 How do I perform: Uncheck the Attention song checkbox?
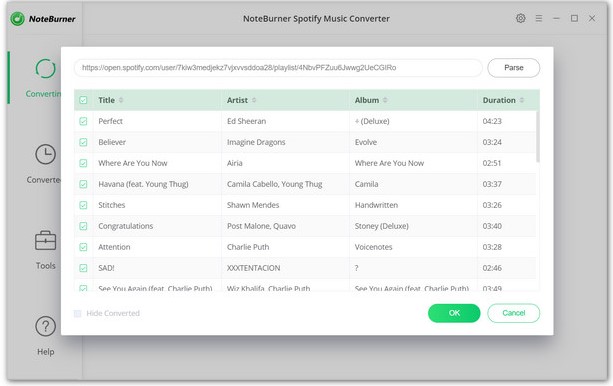point(83,247)
